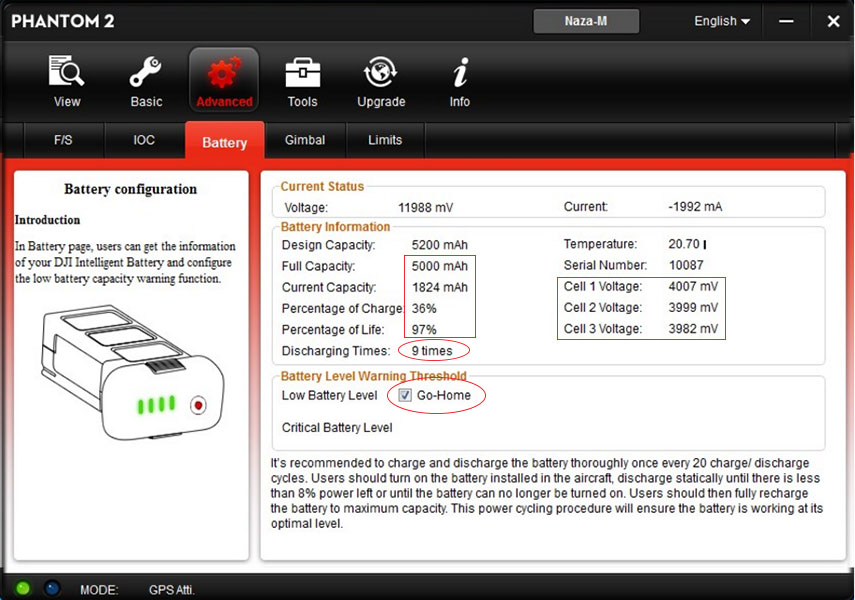Click the Temperature value 20.70

coord(684,244)
